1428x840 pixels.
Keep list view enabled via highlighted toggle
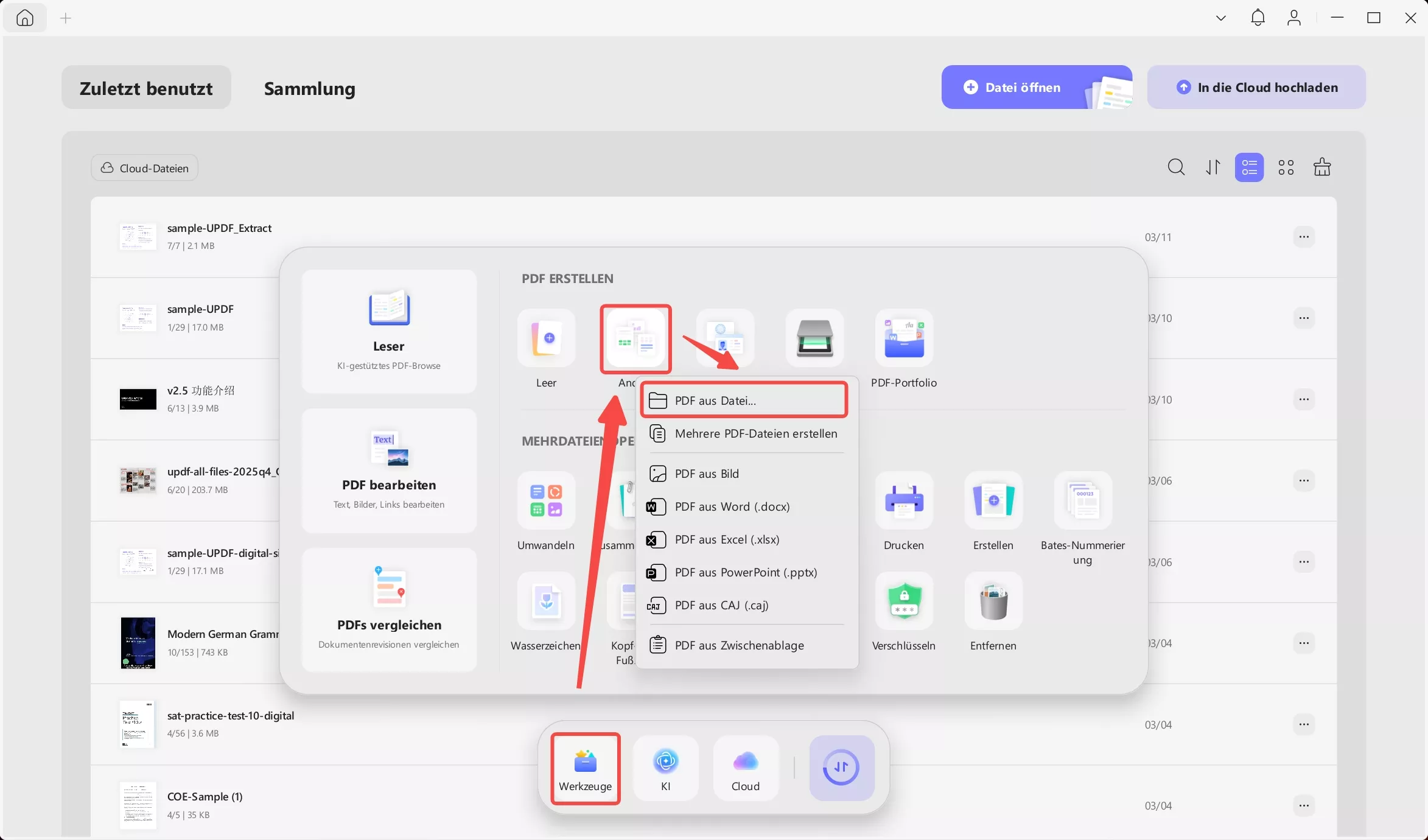point(1249,167)
